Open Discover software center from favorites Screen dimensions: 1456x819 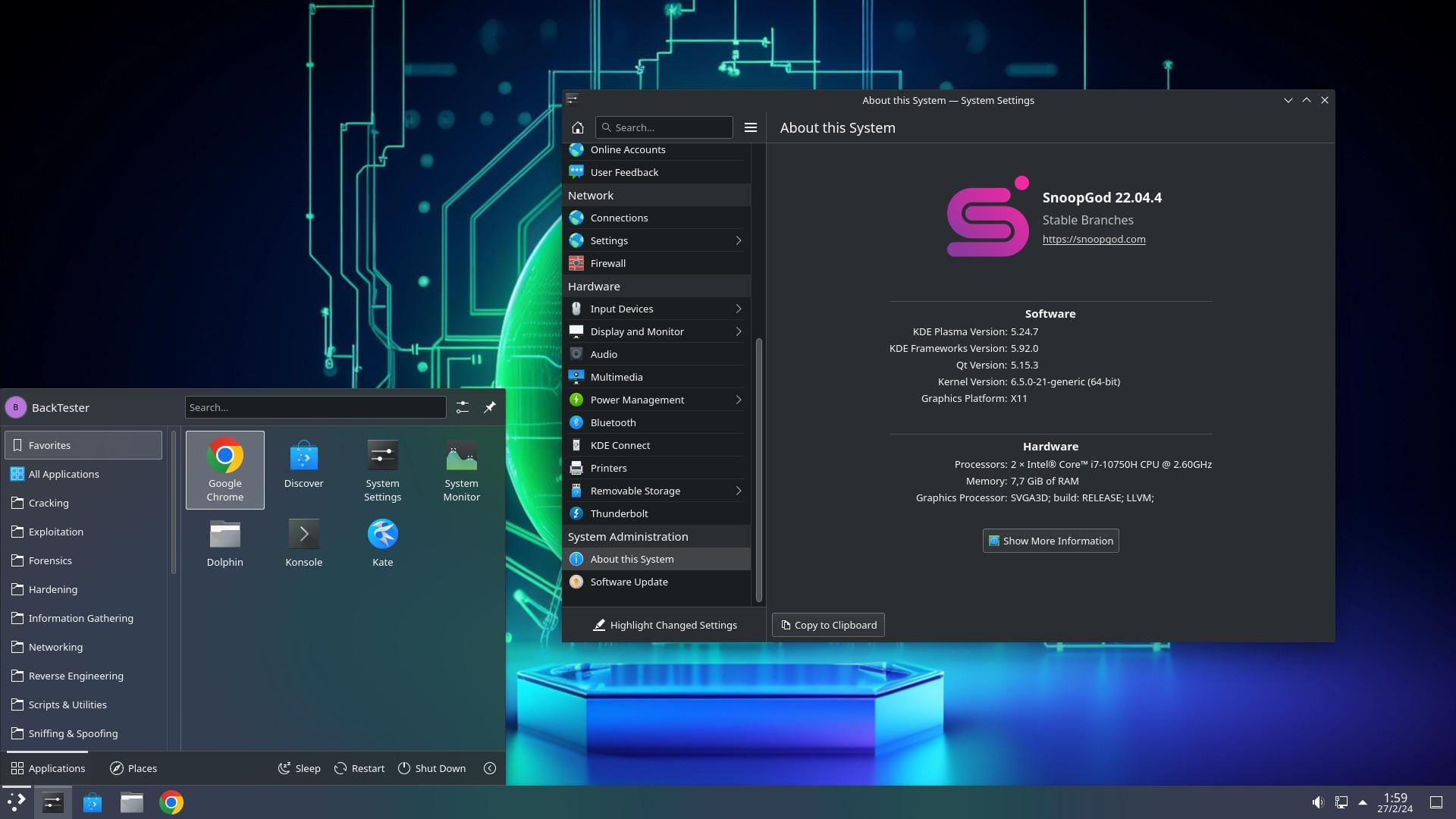[303, 466]
